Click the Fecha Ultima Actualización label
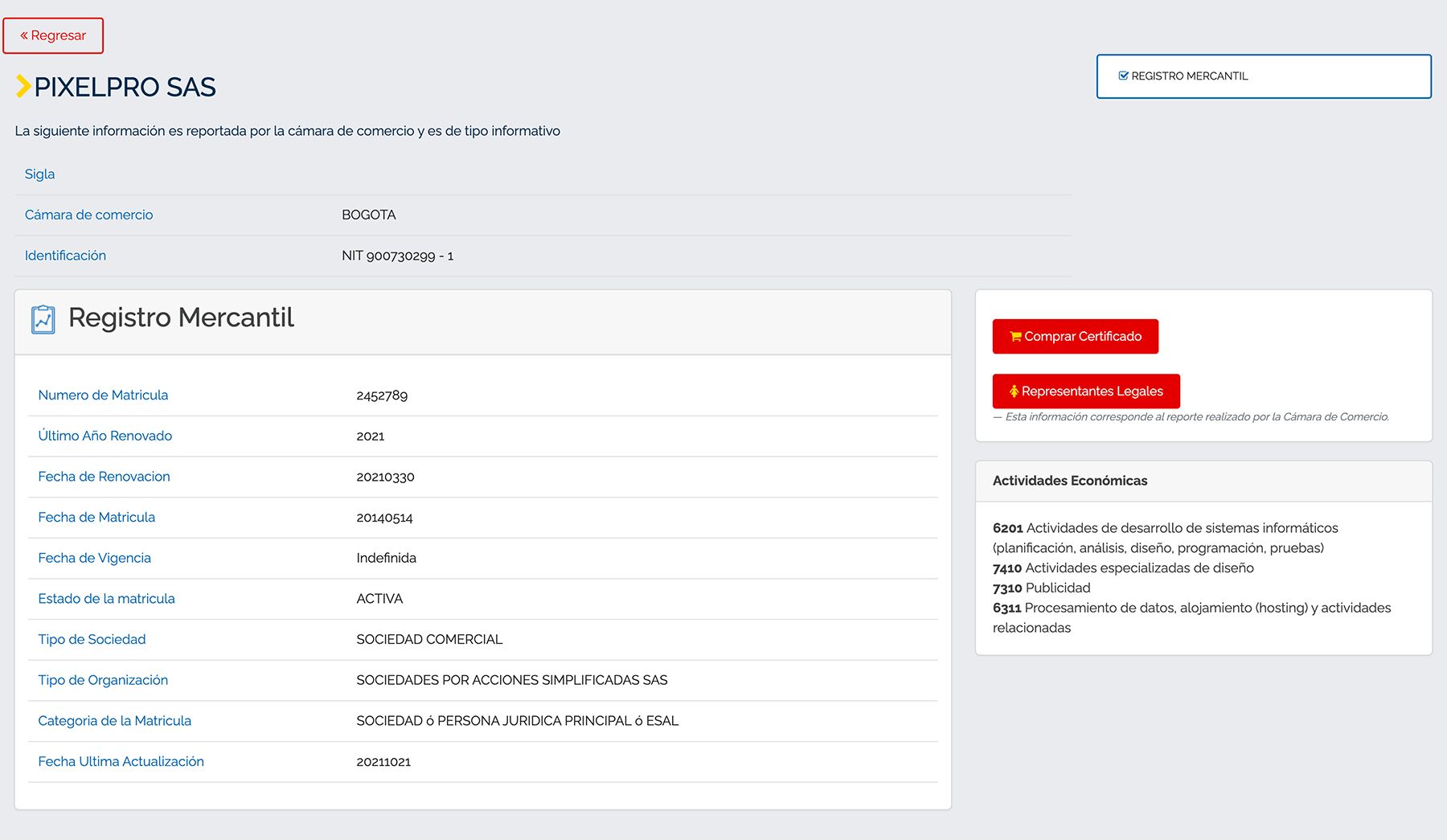Image resolution: width=1447 pixels, height=840 pixels. coord(121,761)
